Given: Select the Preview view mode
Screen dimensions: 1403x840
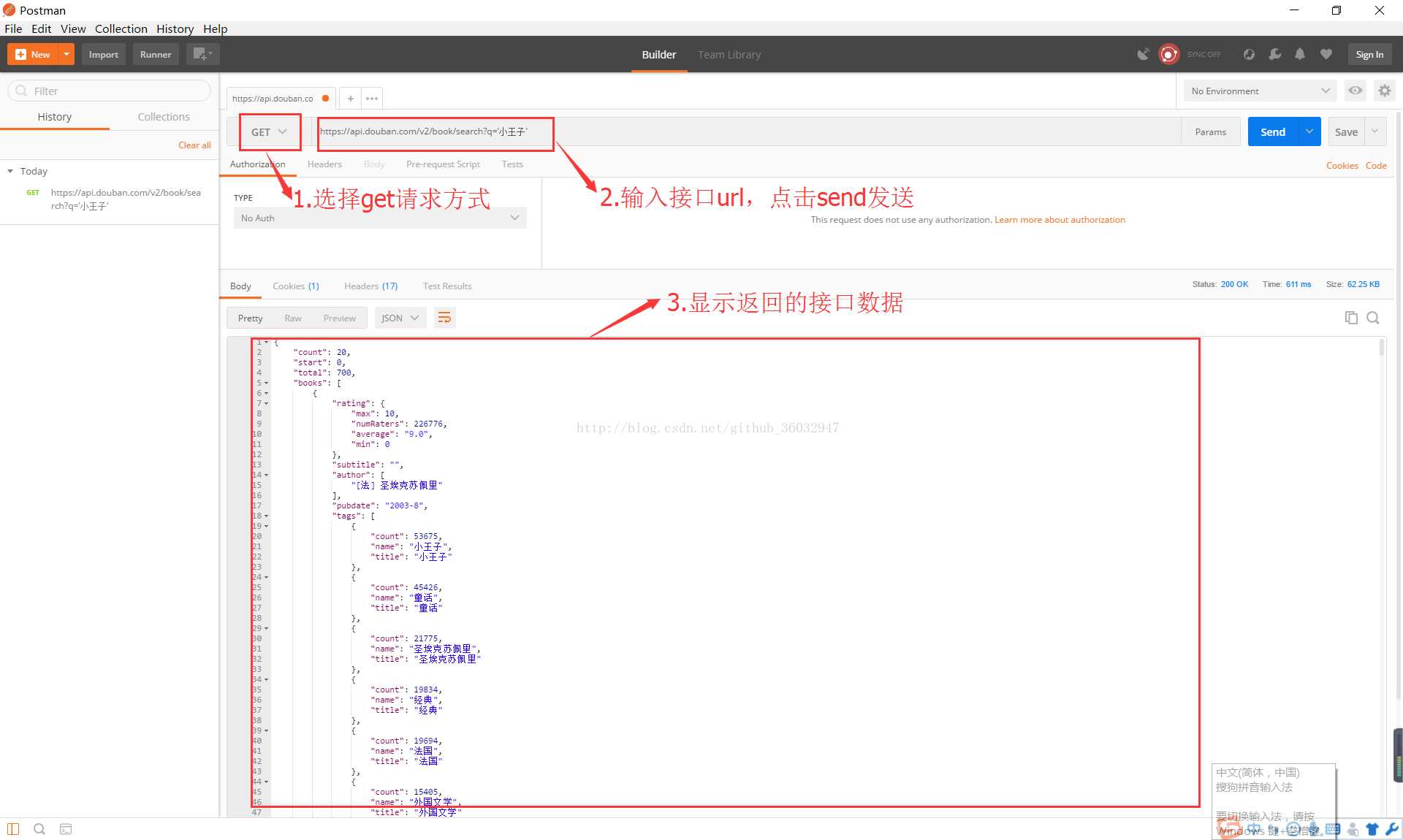Looking at the screenshot, I should (x=339, y=318).
